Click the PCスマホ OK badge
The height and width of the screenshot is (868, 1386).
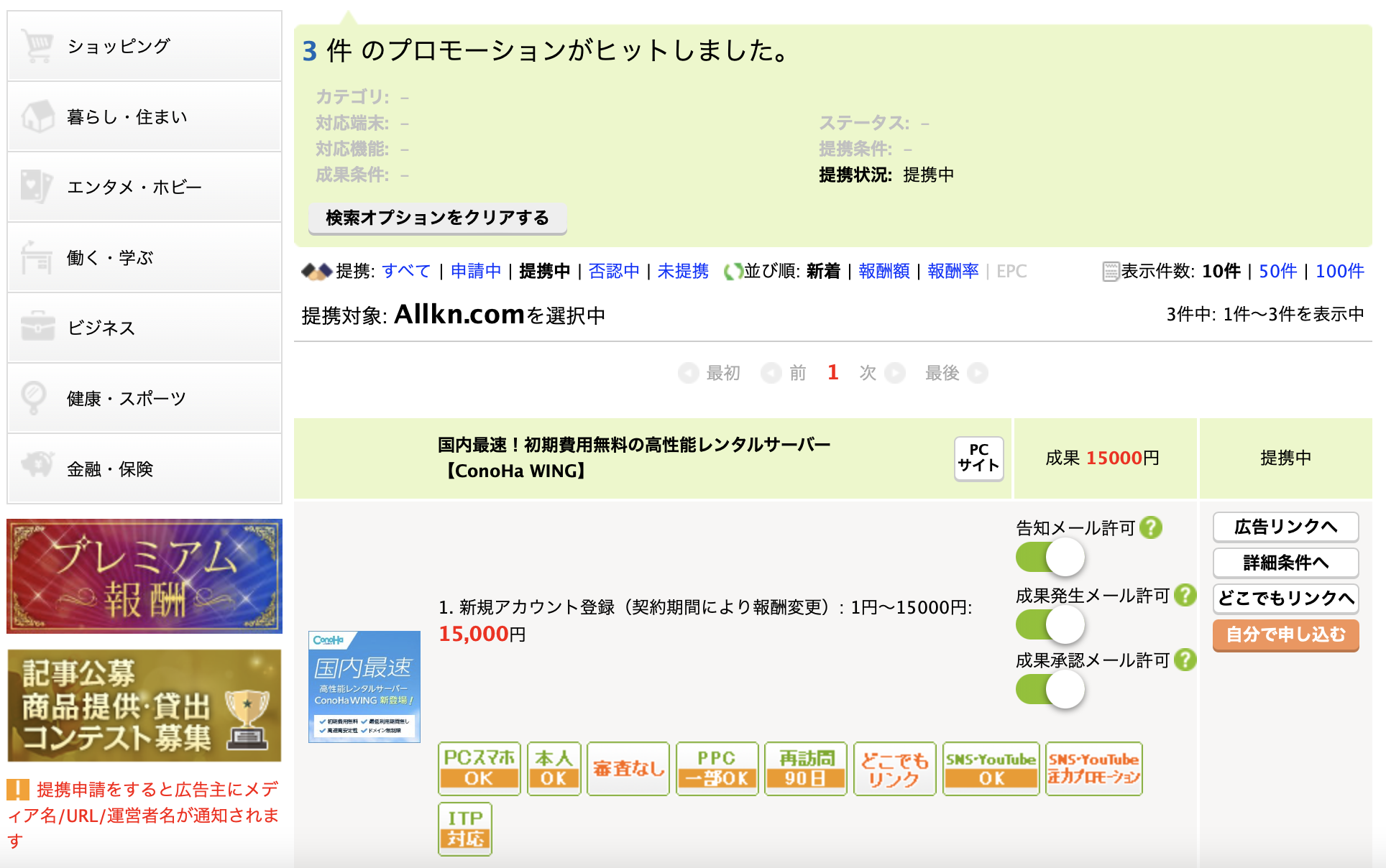pos(479,768)
